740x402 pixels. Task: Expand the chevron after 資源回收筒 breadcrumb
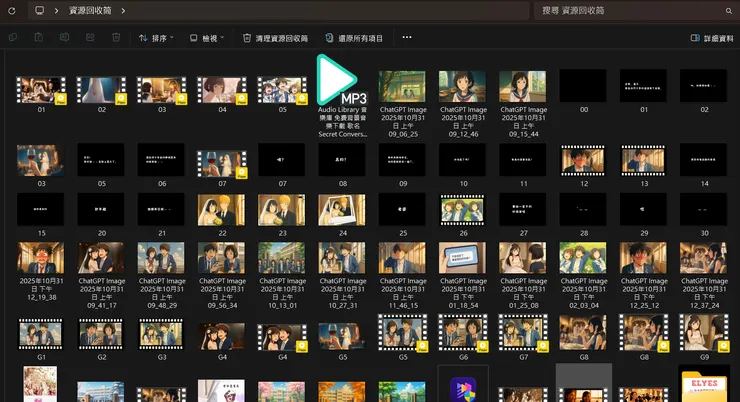click(x=123, y=10)
